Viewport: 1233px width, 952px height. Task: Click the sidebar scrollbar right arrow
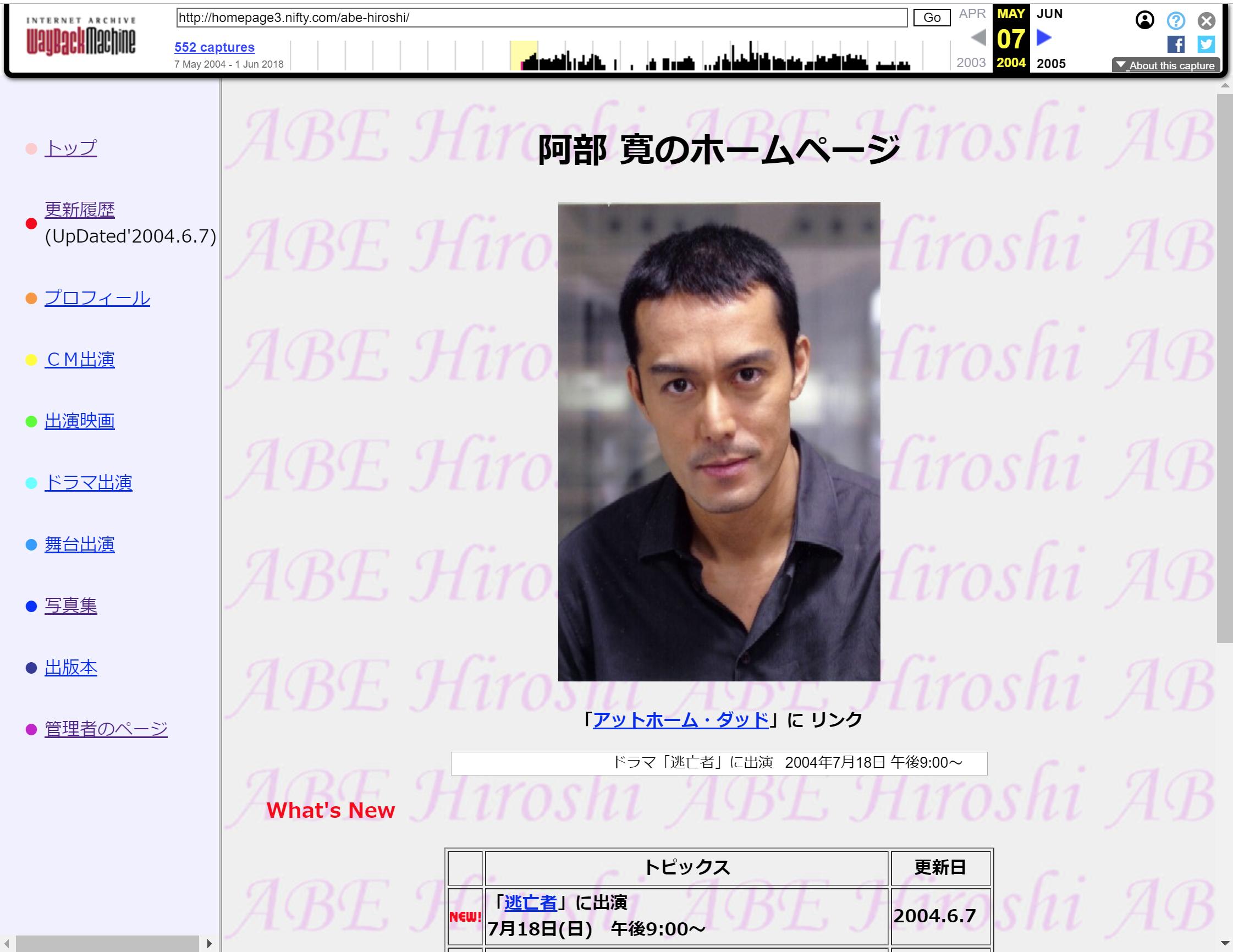point(210,944)
